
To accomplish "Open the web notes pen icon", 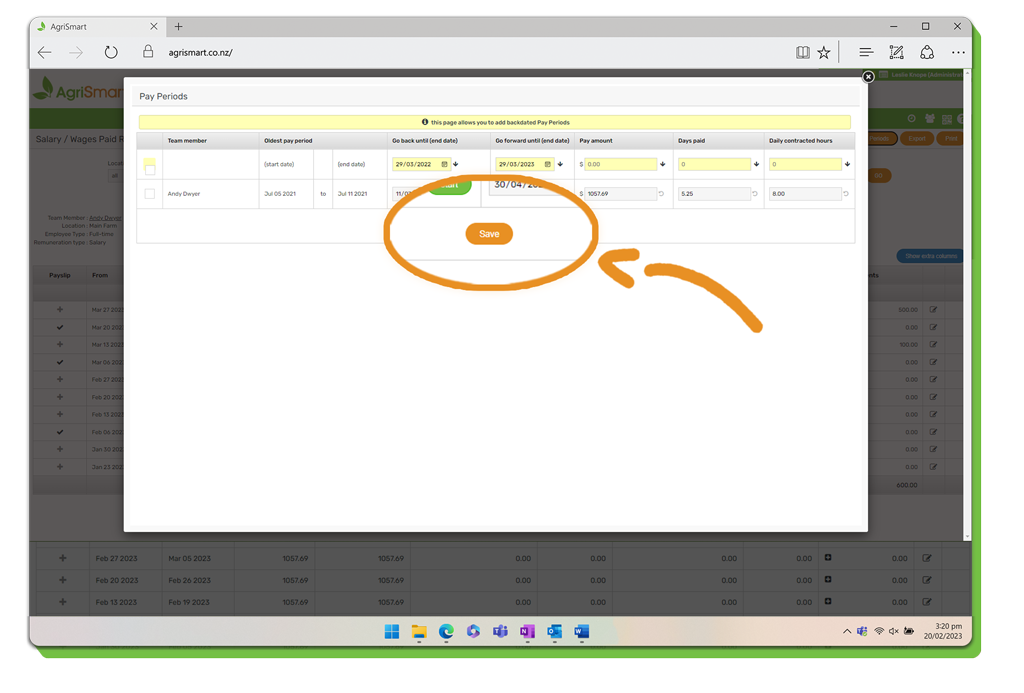I will coord(896,53).
